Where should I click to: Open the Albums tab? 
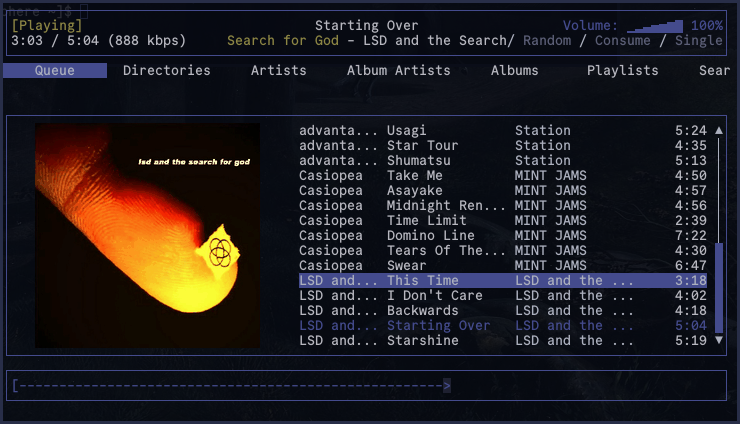514,70
